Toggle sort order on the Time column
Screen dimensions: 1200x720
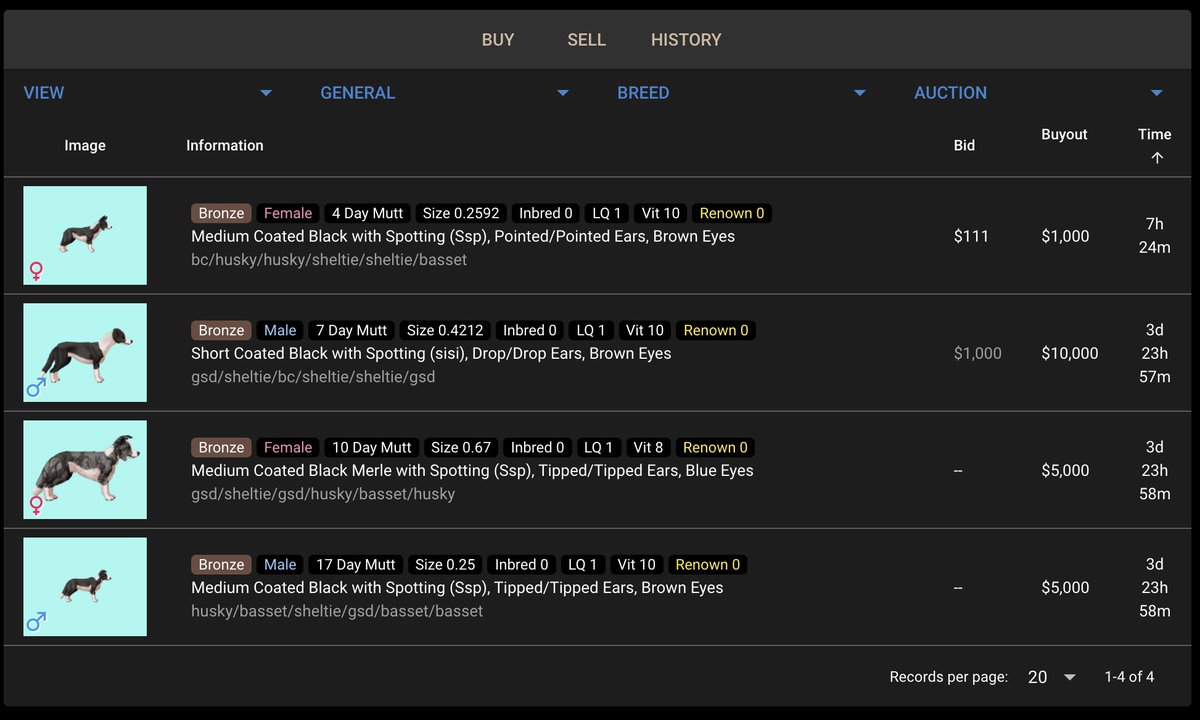(1154, 134)
